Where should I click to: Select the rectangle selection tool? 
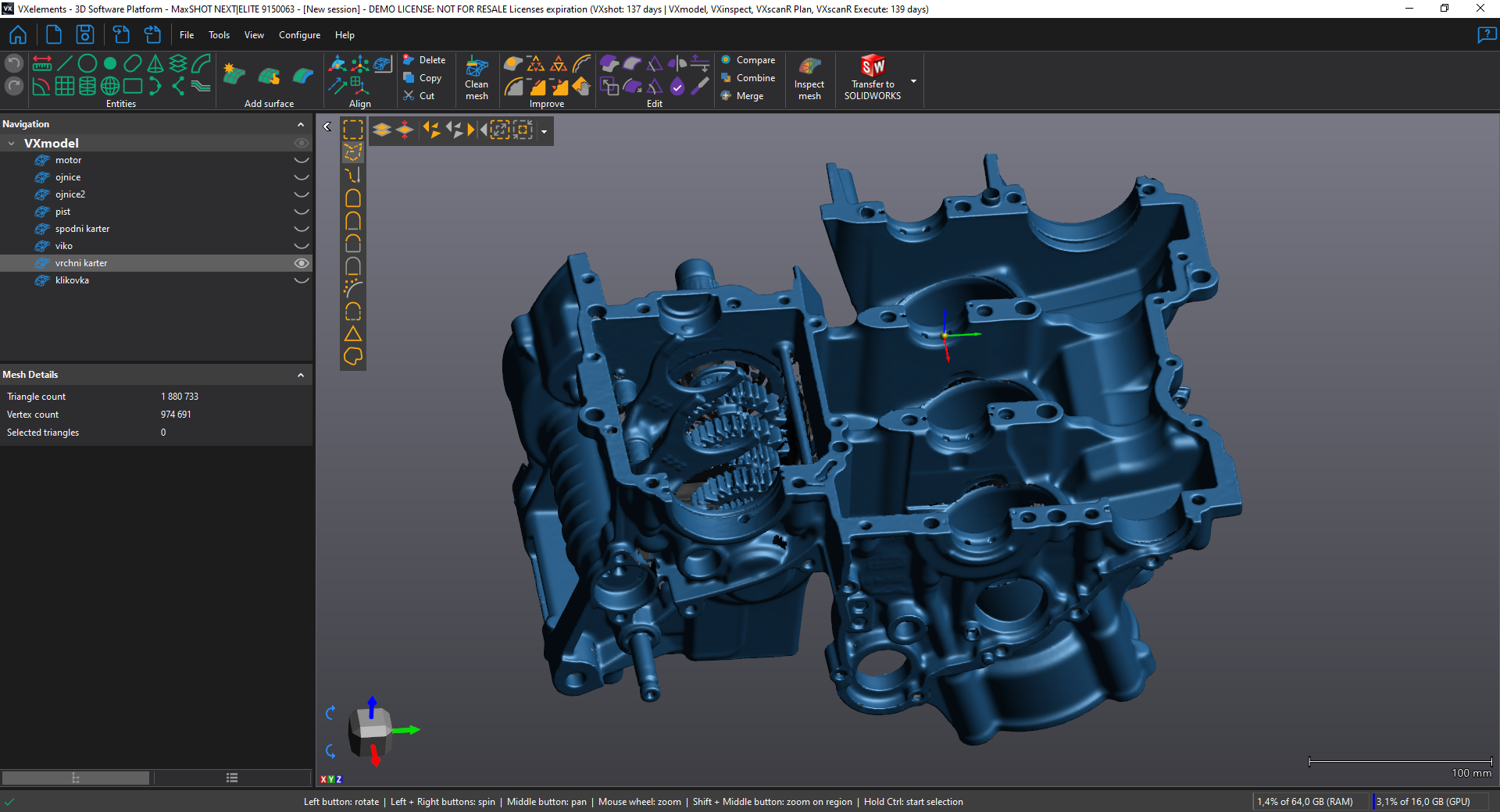coord(353,130)
